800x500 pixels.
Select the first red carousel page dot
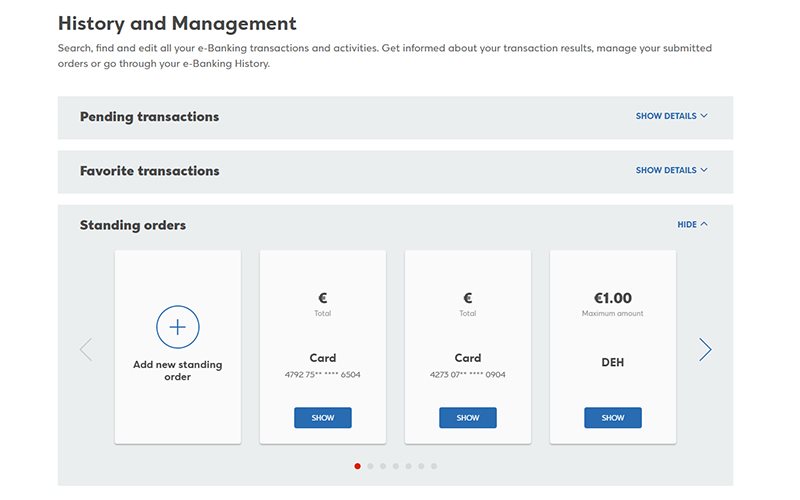(x=357, y=466)
